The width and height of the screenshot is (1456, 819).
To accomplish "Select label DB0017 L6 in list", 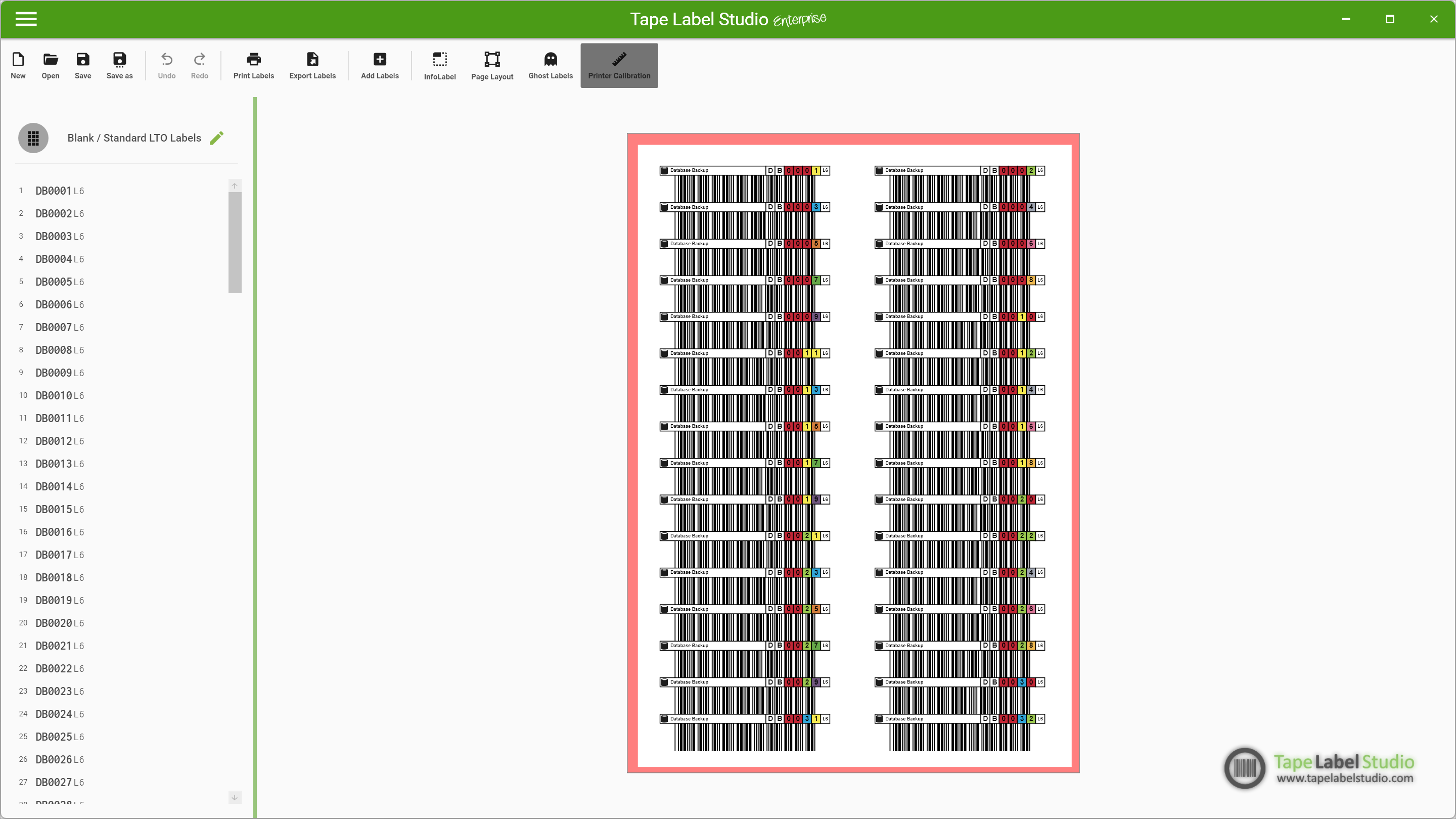I will (x=59, y=555).
